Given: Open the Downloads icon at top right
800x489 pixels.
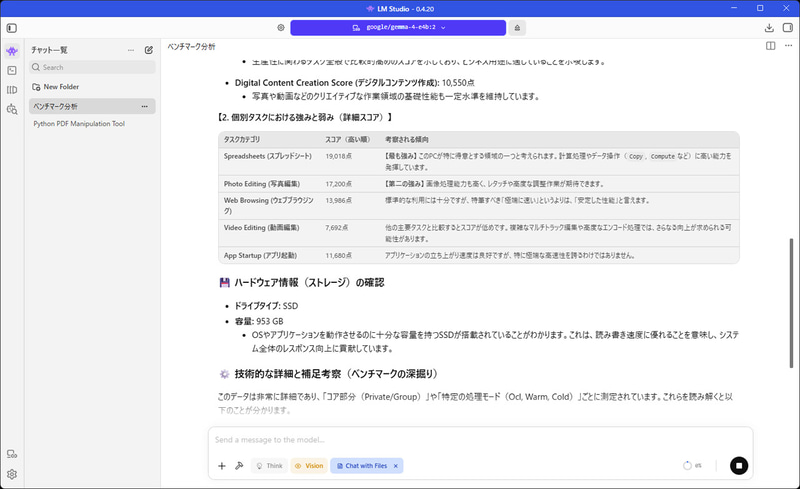Looking at the screenshot, I should (769, 28).
